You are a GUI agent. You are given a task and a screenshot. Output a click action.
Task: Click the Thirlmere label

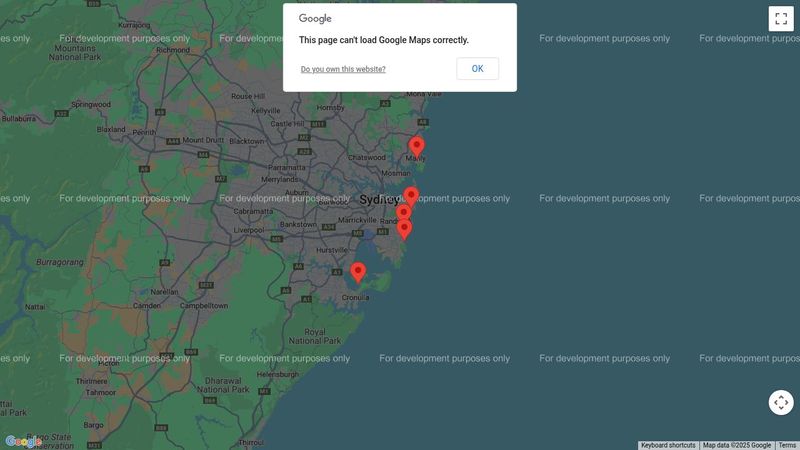92,381
